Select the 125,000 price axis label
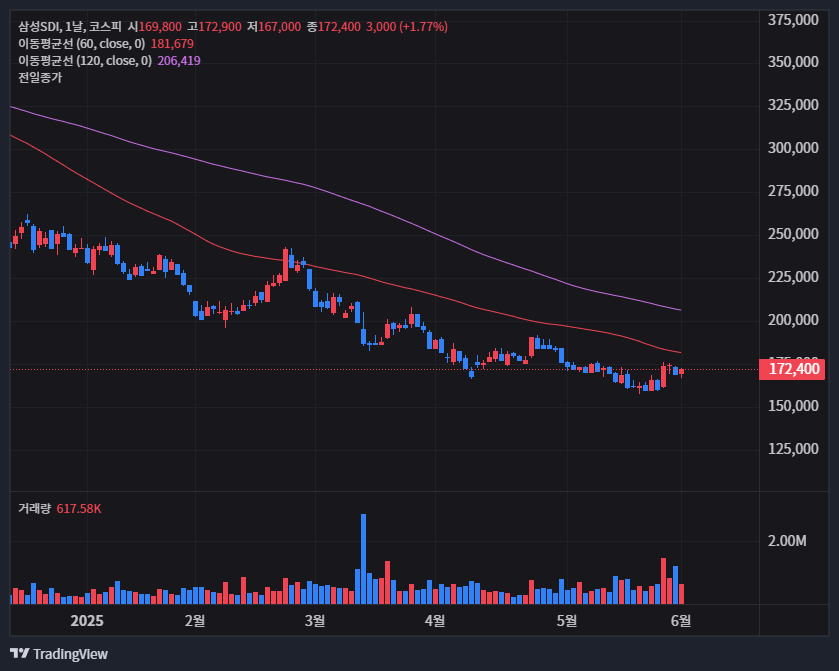839x671 pixels. 793,448
